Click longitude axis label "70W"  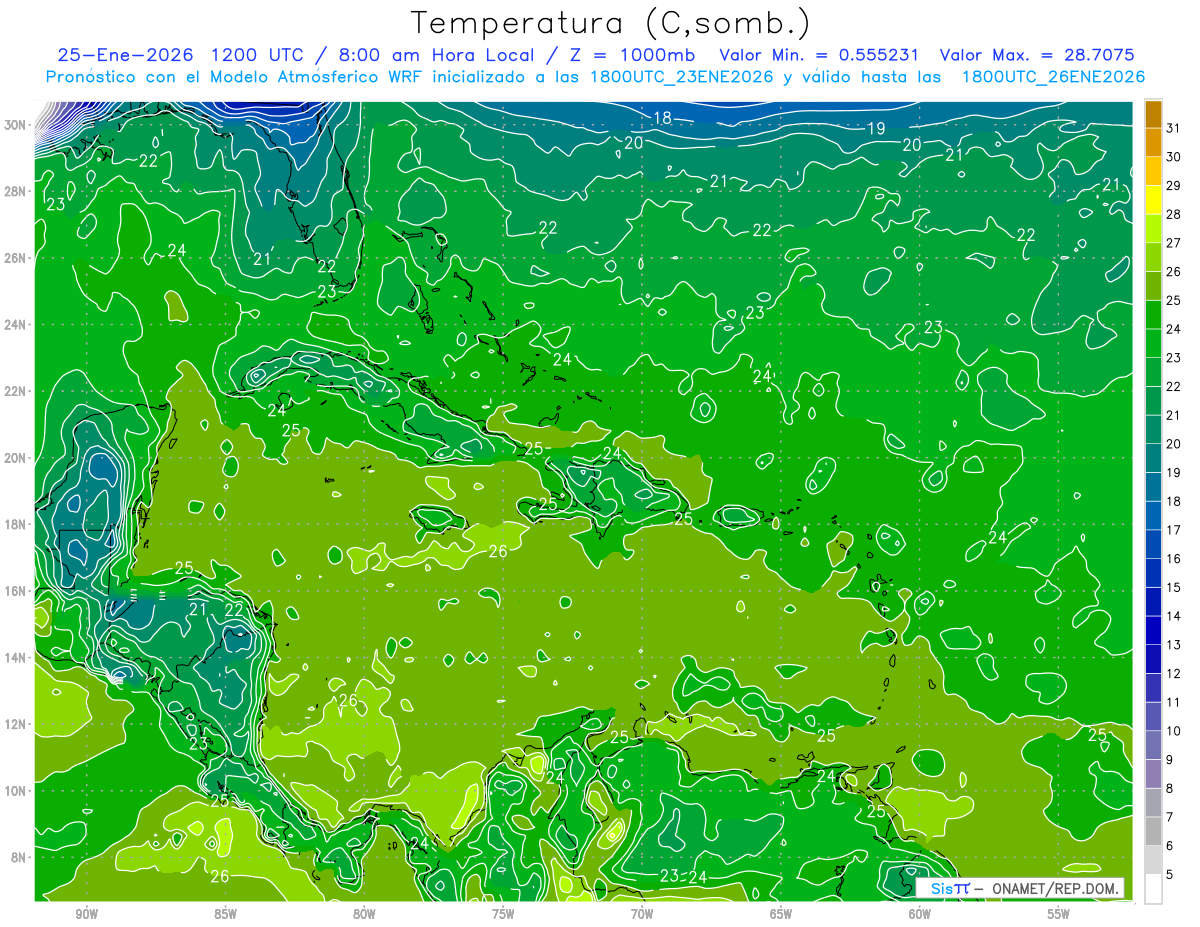[x=642, y=914]
